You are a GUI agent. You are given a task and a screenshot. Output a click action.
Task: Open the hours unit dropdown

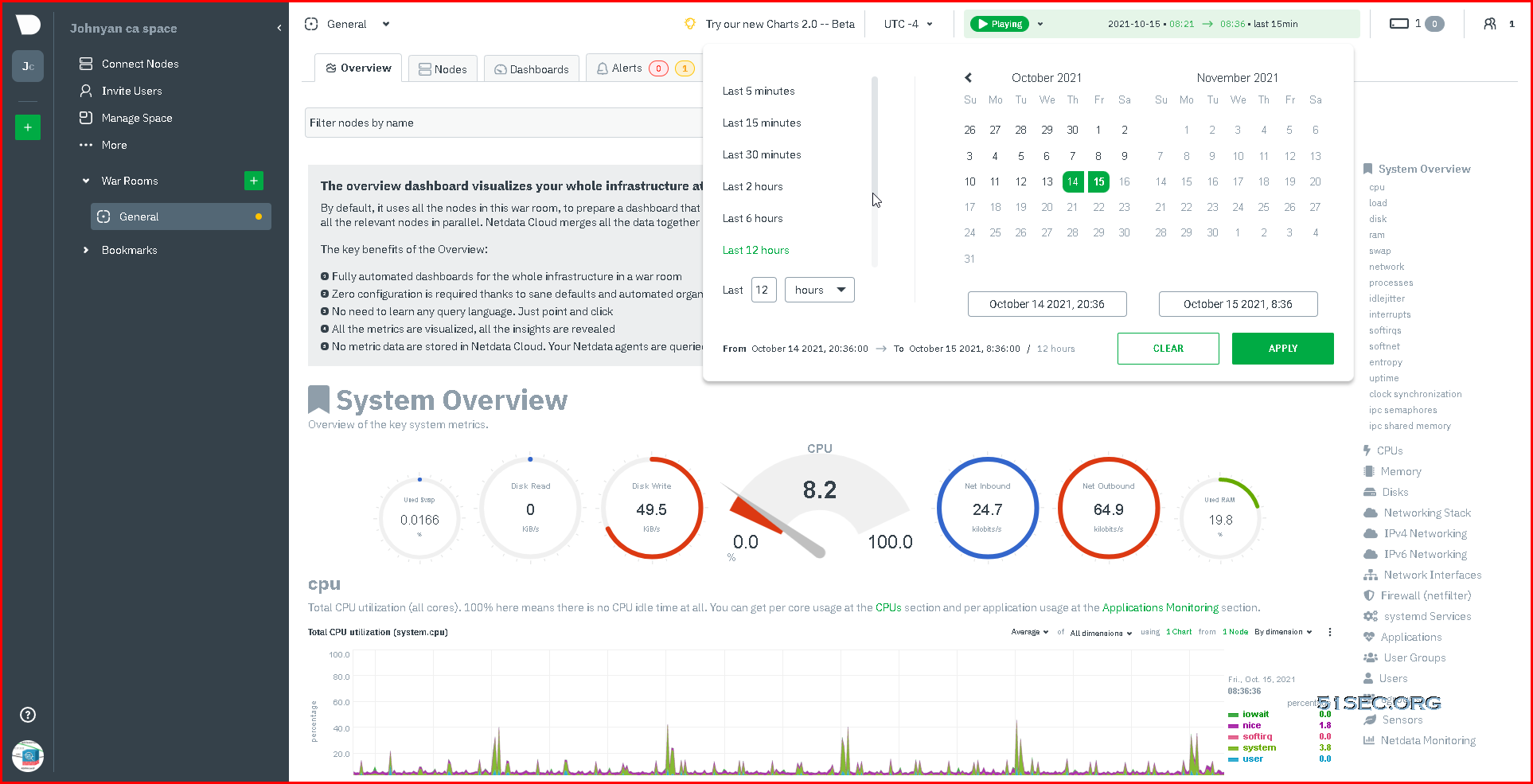pyautogui.click(x=820, y=290)
